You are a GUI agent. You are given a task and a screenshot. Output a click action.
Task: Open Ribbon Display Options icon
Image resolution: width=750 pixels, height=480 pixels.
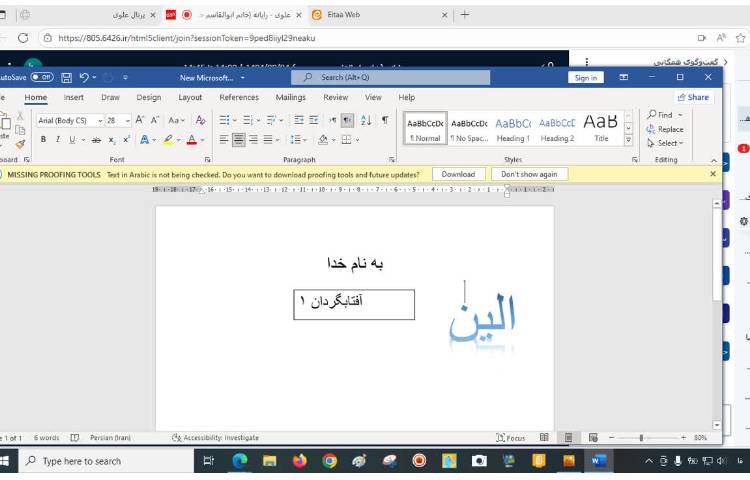click(x=624, y=77)
